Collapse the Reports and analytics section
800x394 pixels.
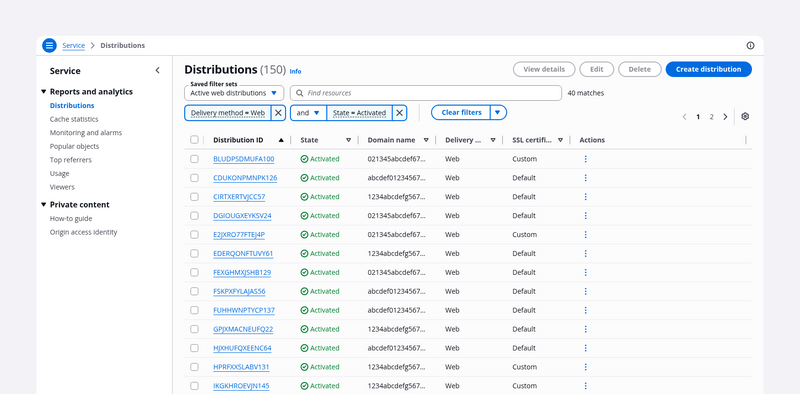(x=43, y=92)
